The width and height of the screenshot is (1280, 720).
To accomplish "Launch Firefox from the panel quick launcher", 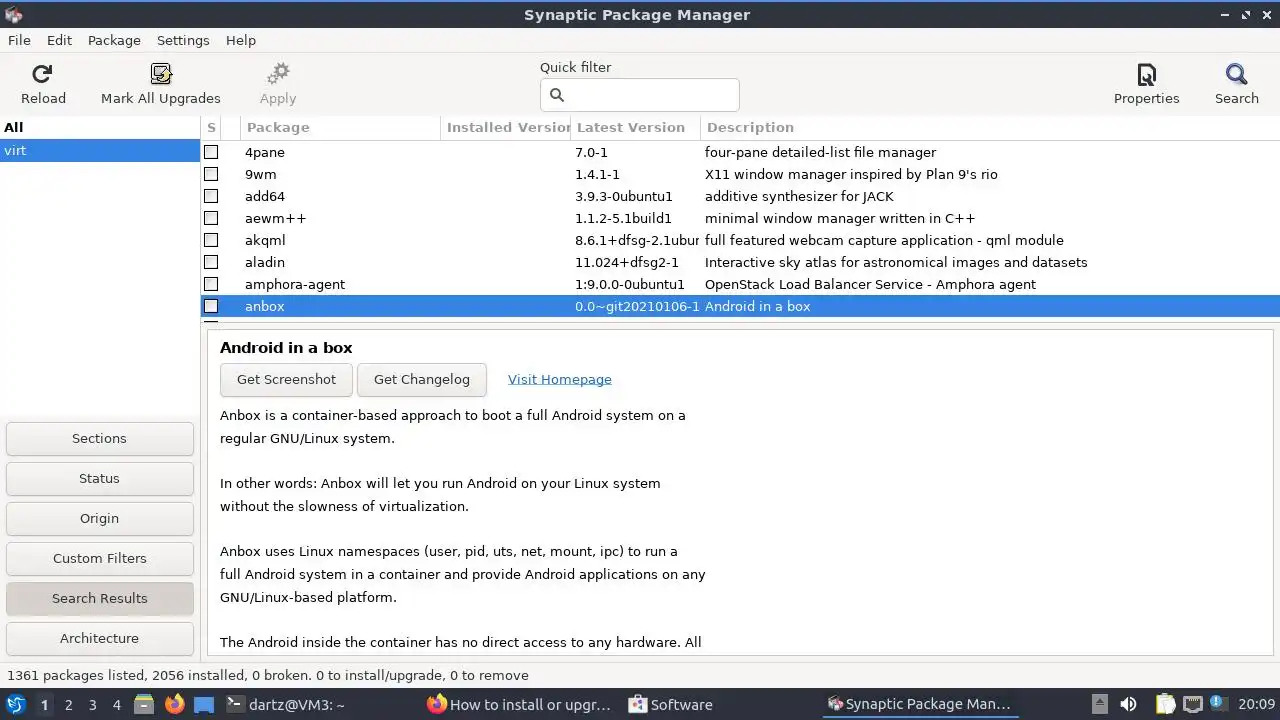I will [x=175, y=704].
